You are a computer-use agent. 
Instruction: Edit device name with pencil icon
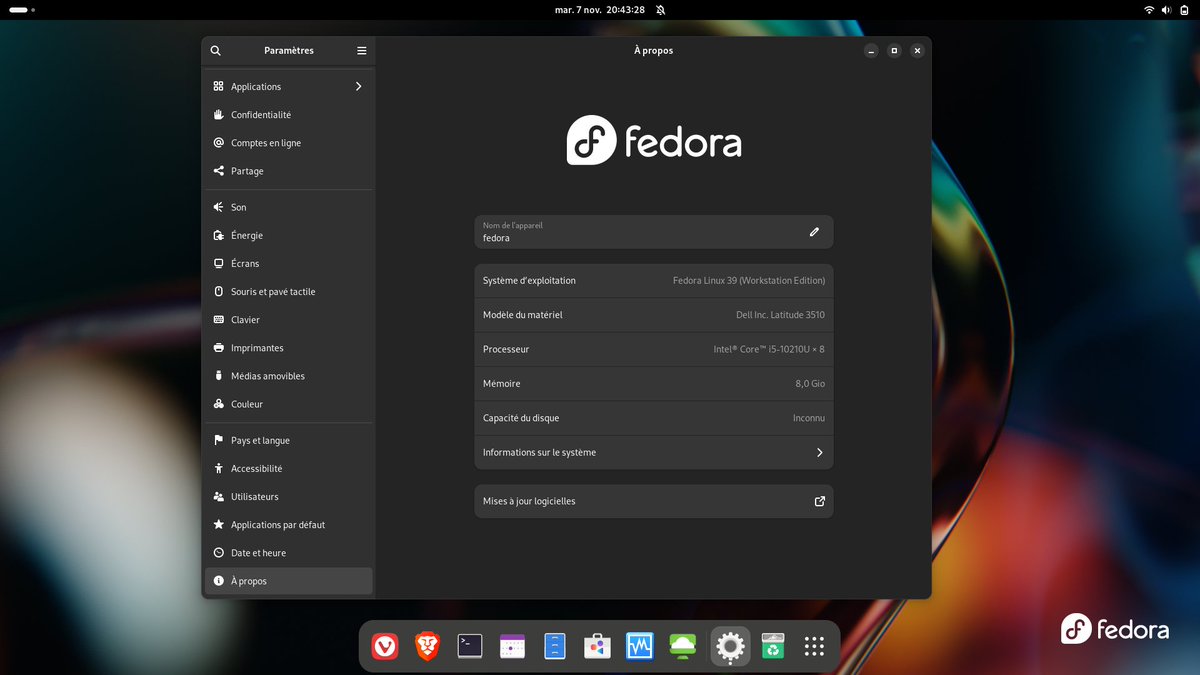(814, 232)
